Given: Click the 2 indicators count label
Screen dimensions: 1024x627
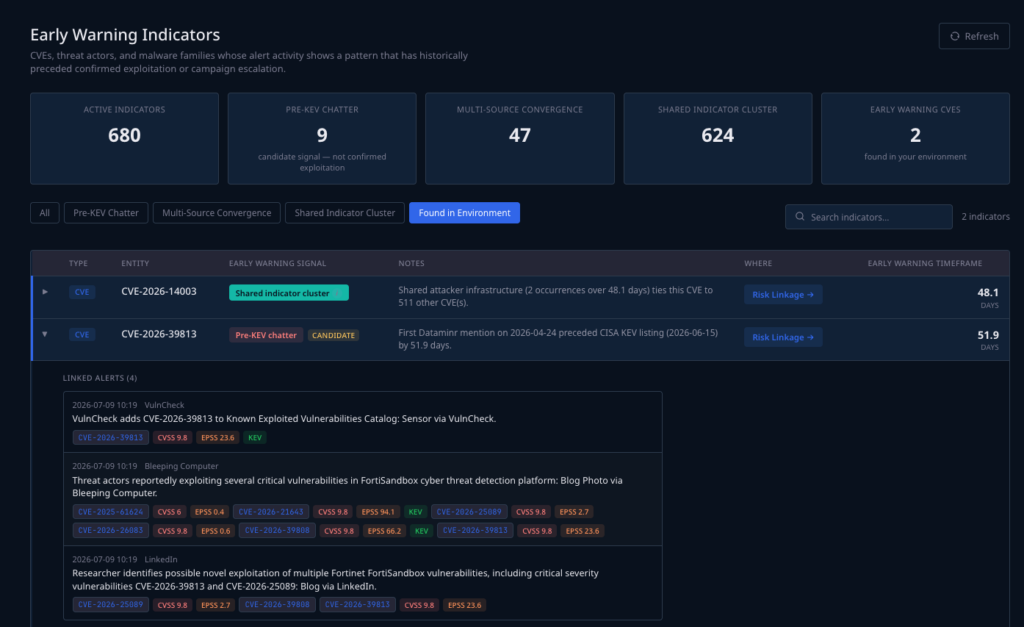Looking at the screenshot, I should pos(985,216).
